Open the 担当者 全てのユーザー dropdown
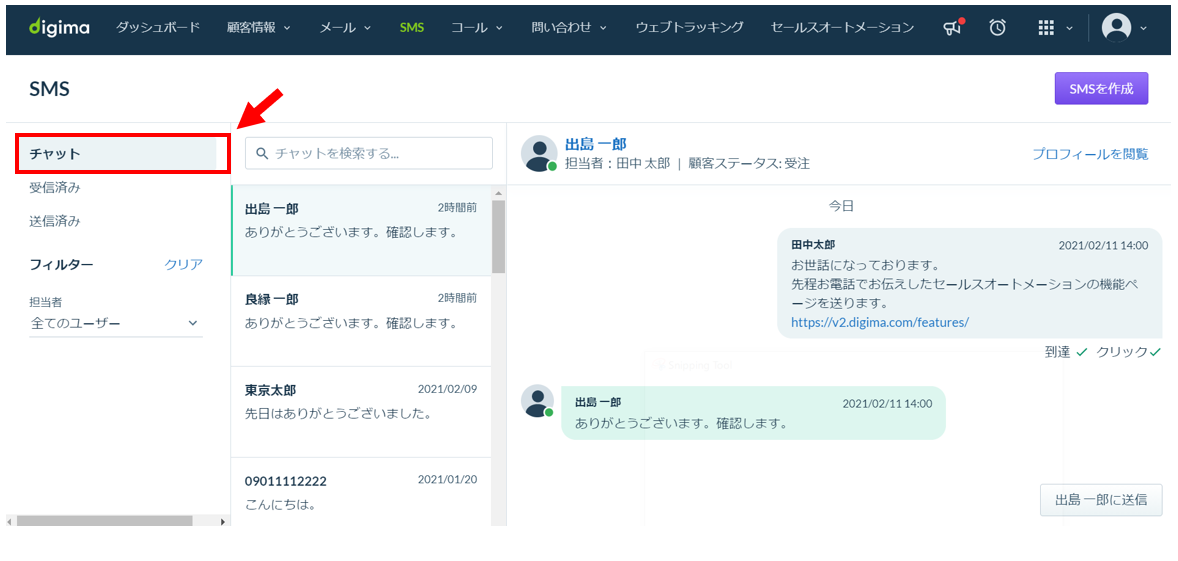Screen dimensions: 1178x561 click(x=116, y=323)
